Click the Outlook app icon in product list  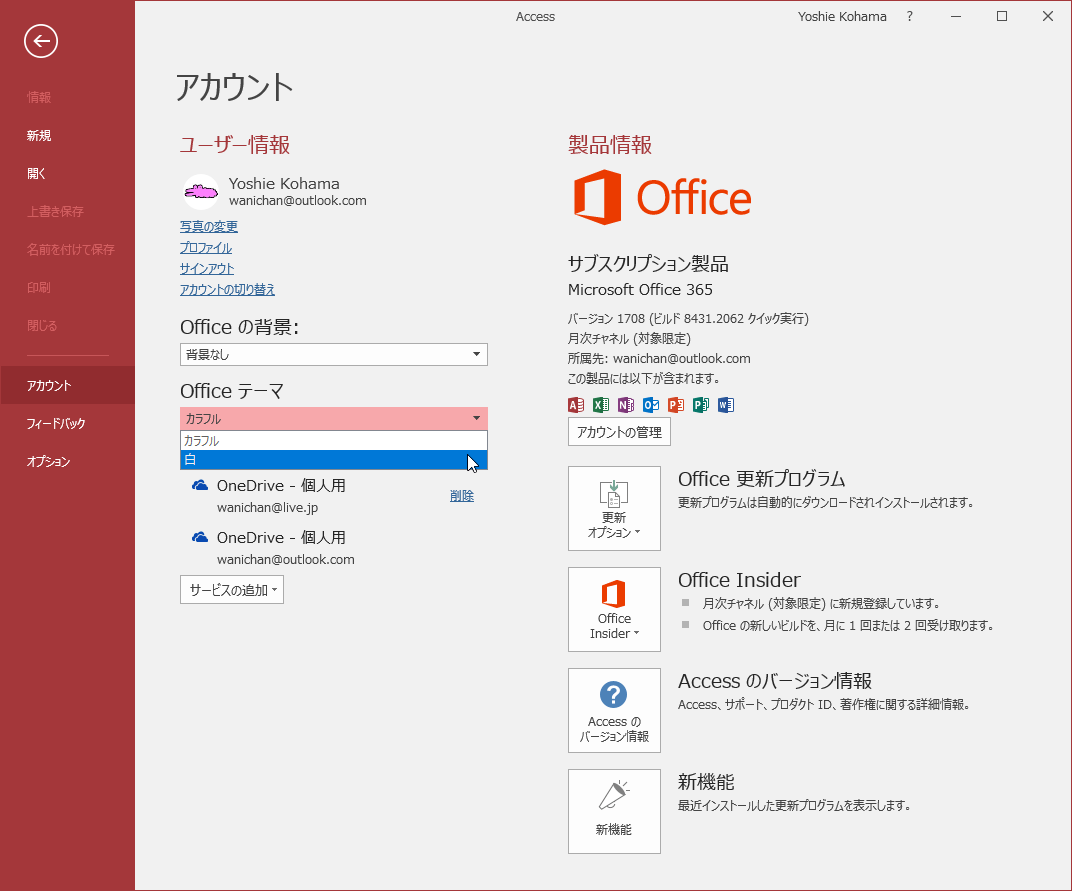651,405
